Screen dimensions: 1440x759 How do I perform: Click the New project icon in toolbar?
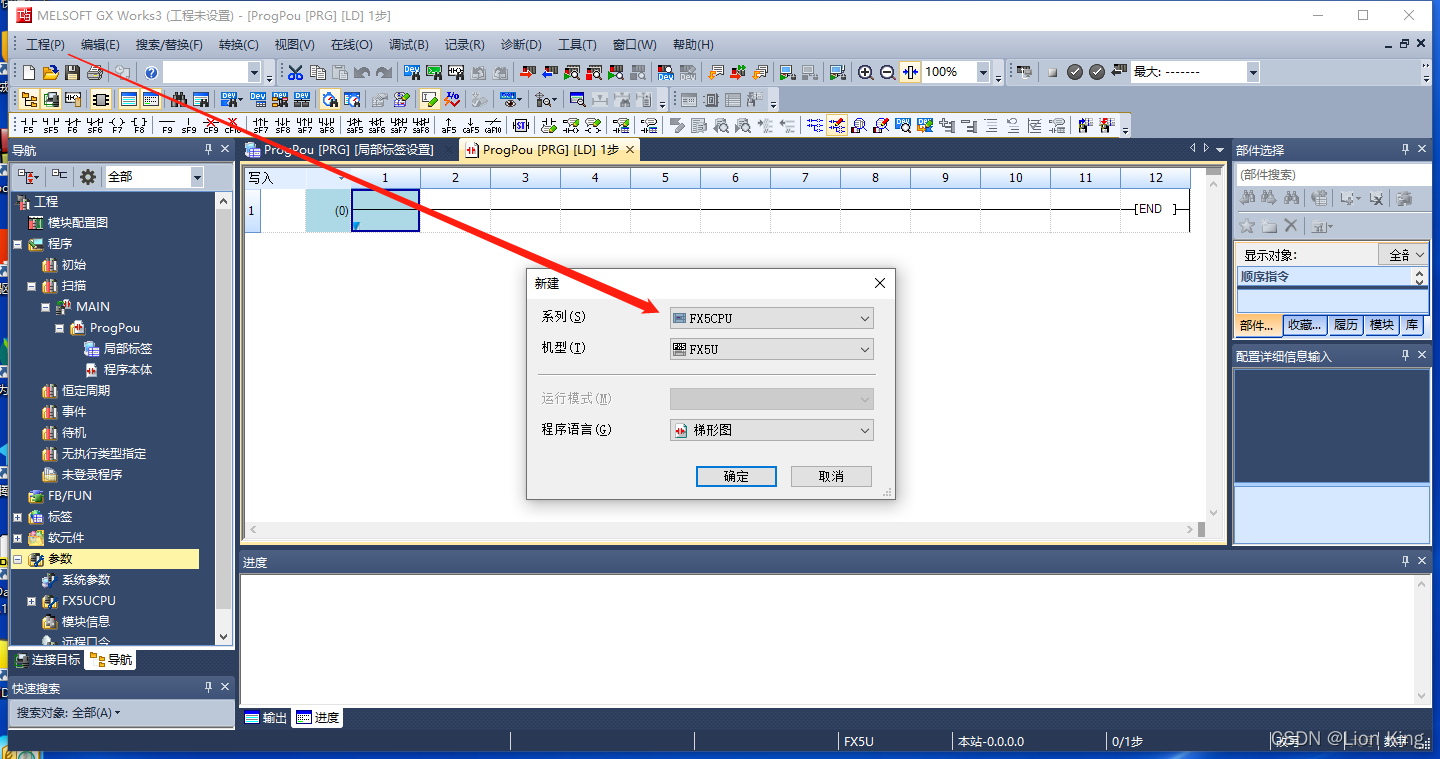(29, 72)
